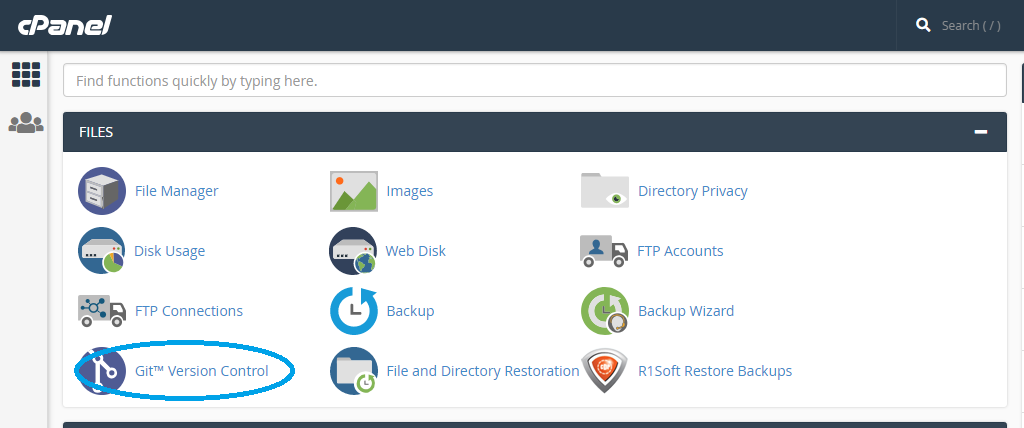Open the File Manager icon

(102, 191)
